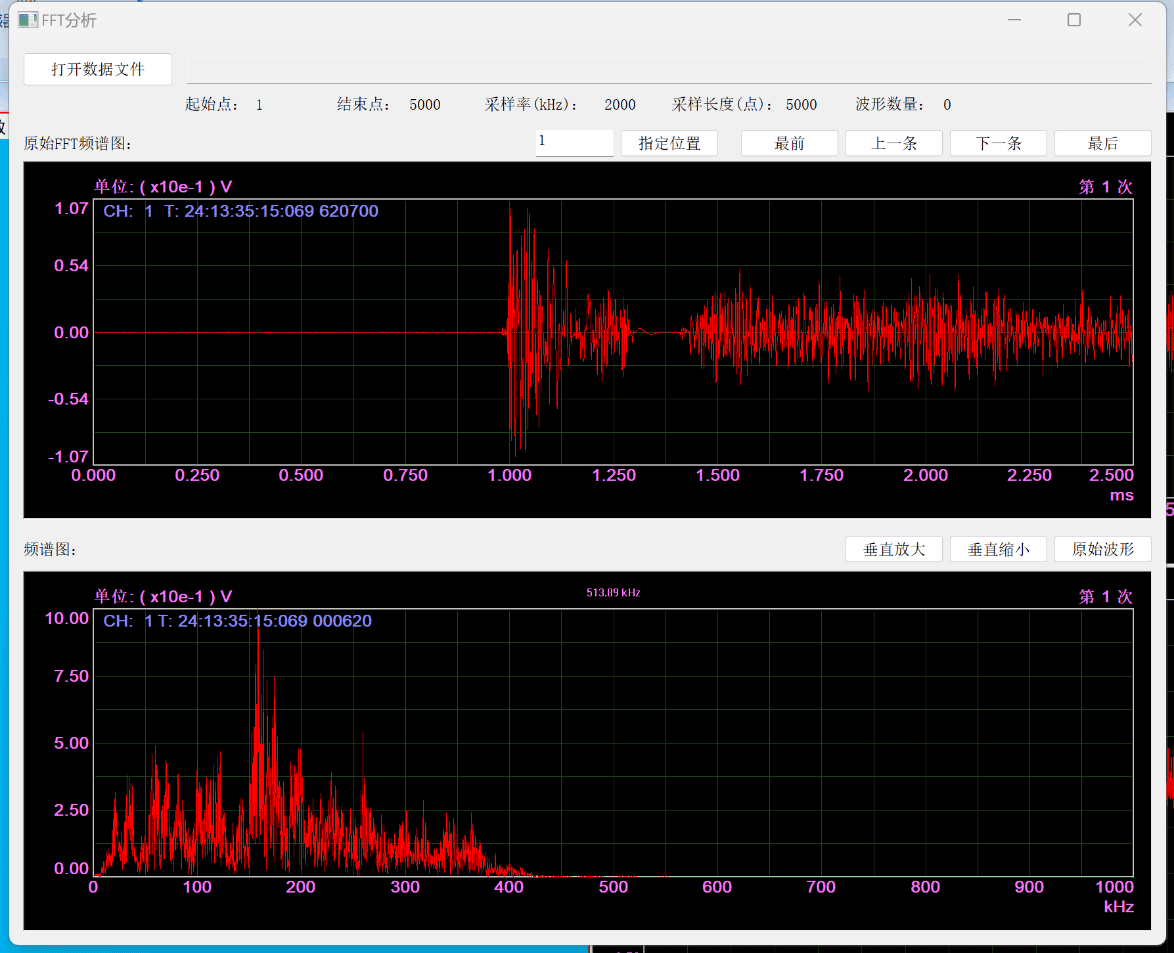Jump to first waveform with 最前
The width and height of the screenshot is (1174, 953).
click(x=789, y=143)
